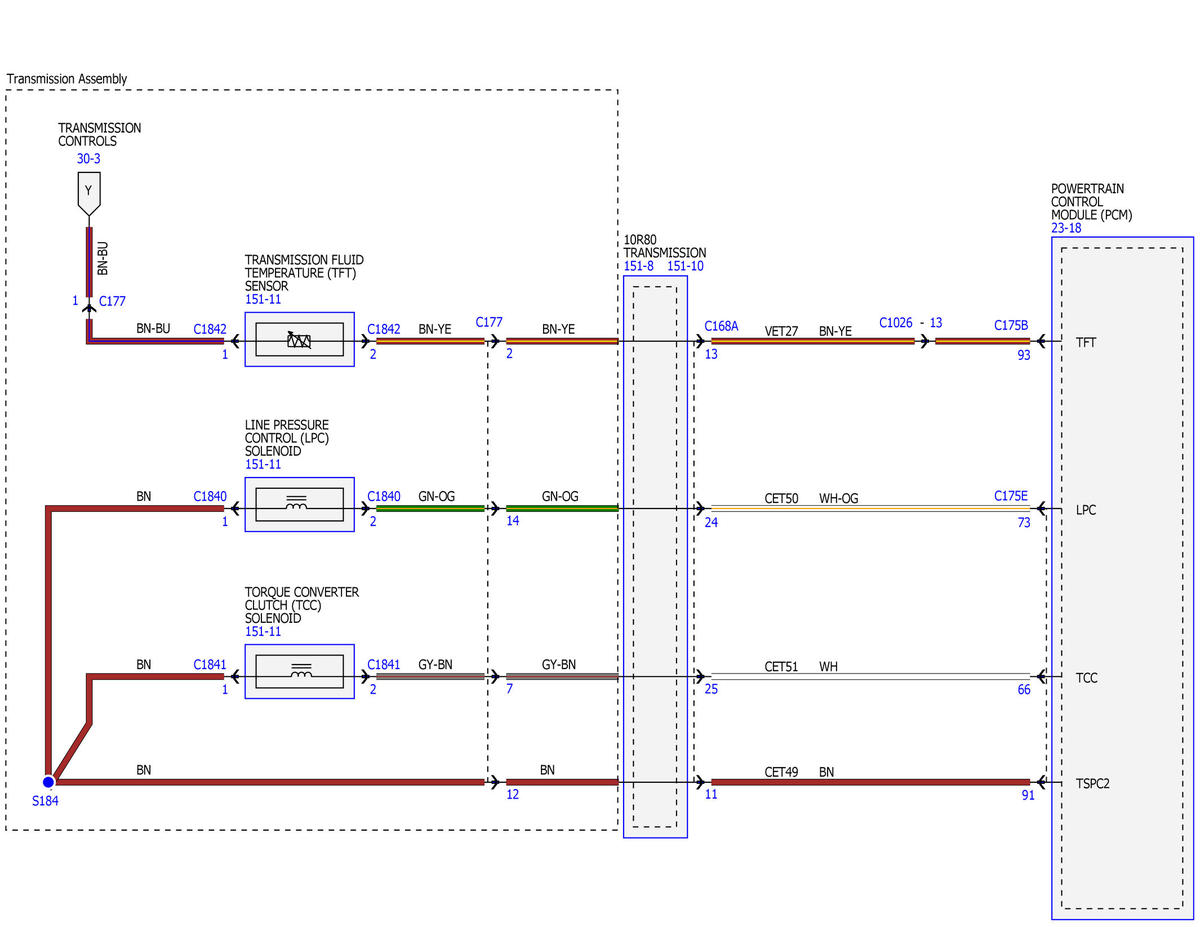Click the 10R80 Transmission title
This screenshot has height=927, width=1200.
pyautogui.click(x=665, y=246)
